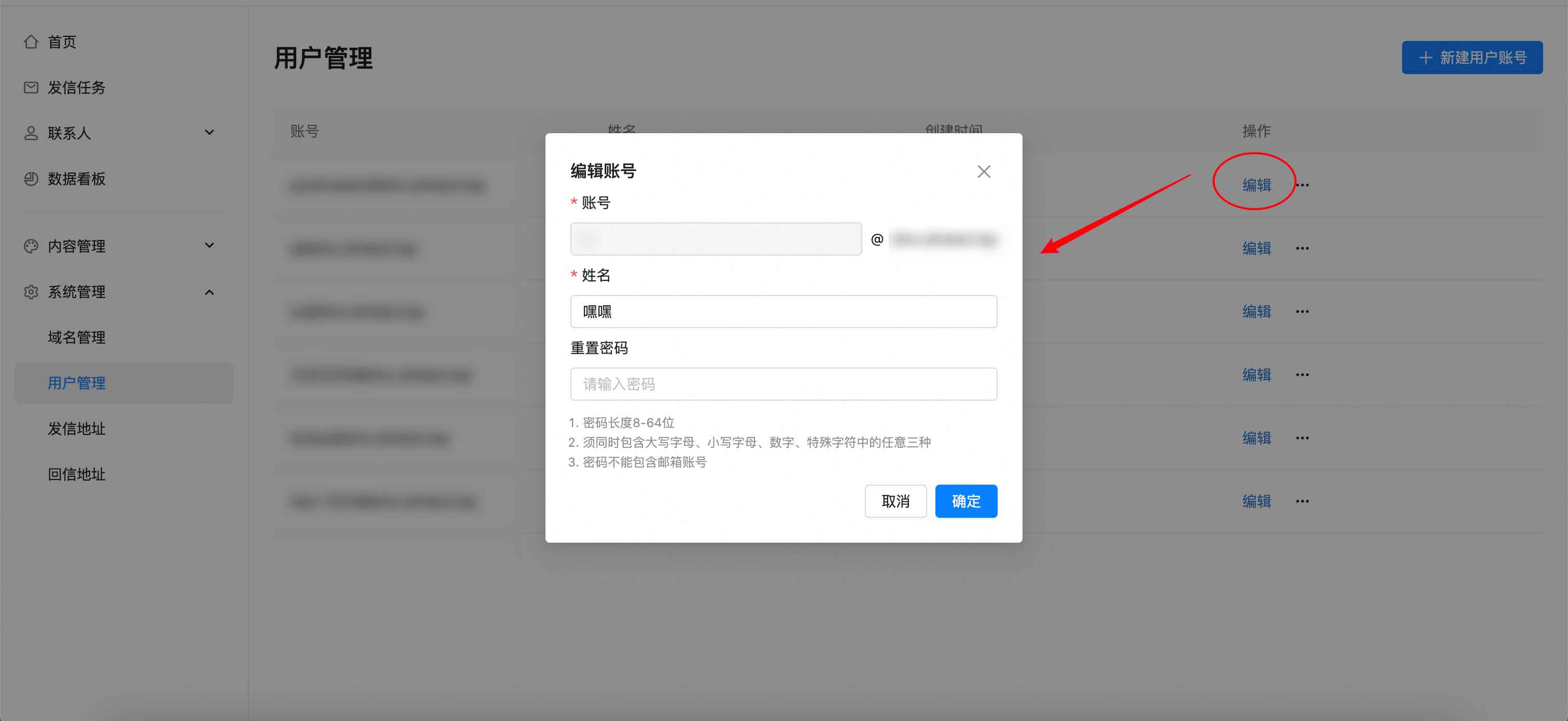Viewport: 1568px width, 721px height.
Task: Expand the 联系人 menu chevron
Action: click(209, 133)
